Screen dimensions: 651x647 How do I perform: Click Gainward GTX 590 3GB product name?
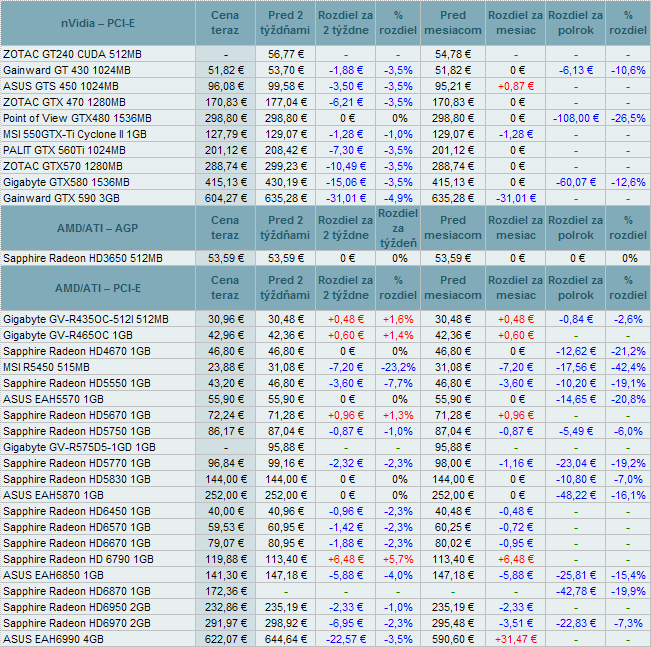61,199
